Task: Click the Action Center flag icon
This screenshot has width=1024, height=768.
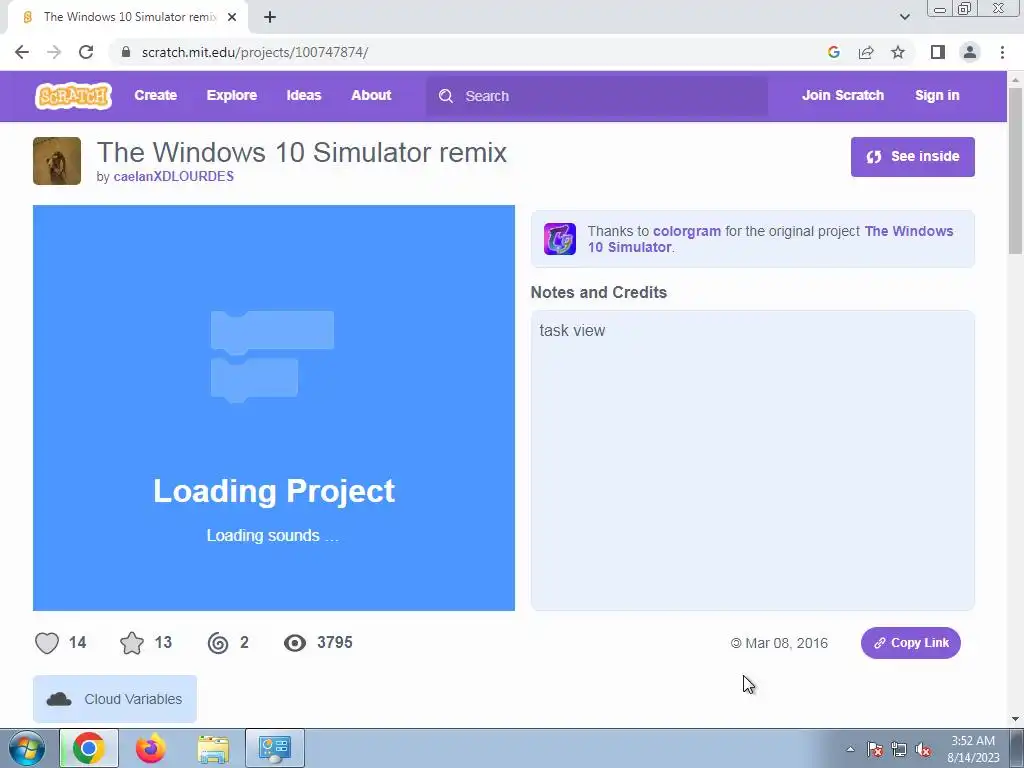Action: (x=875, y=749)
